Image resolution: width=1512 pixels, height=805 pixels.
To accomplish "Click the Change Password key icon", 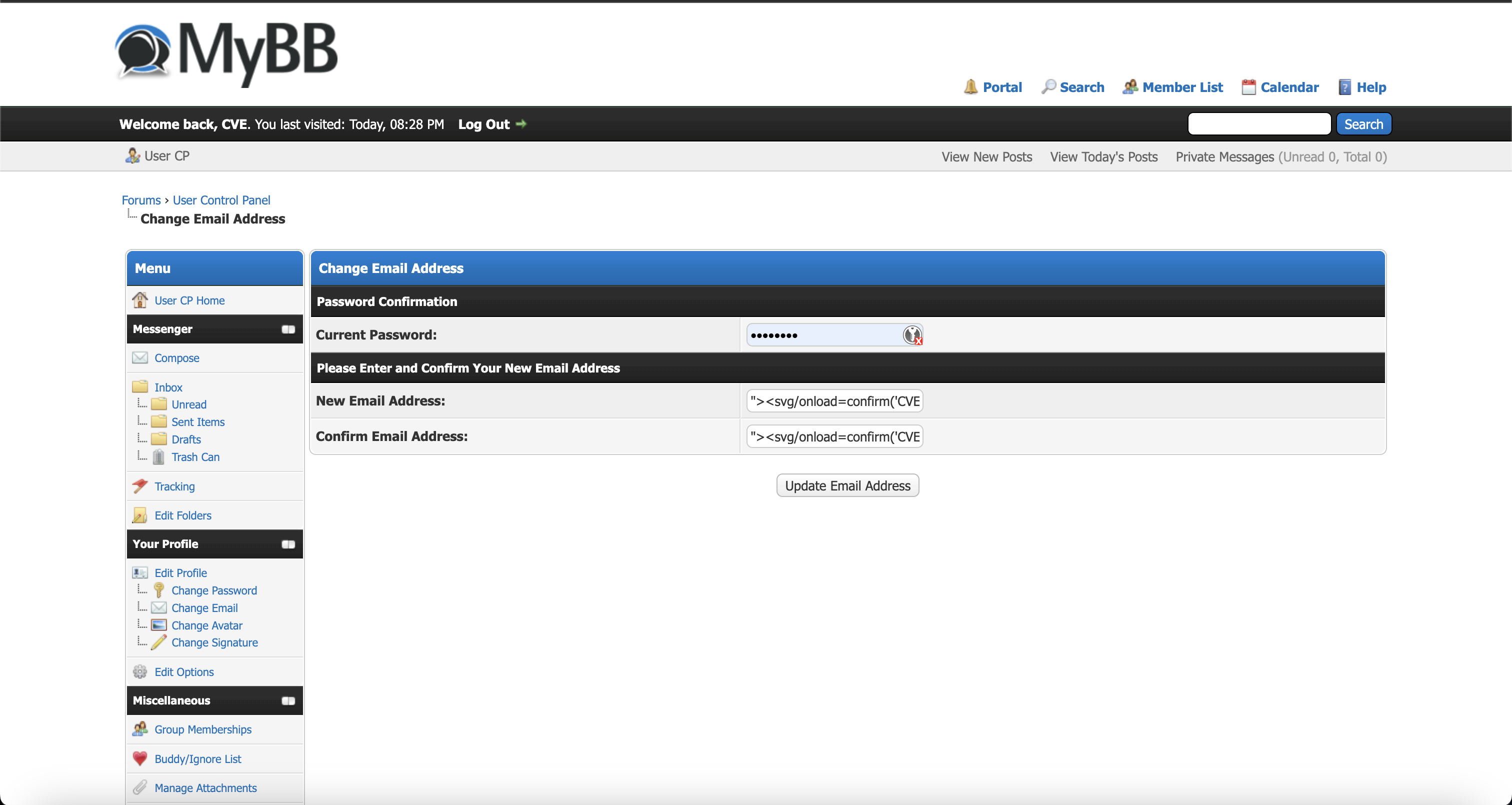I will point(158,590).
